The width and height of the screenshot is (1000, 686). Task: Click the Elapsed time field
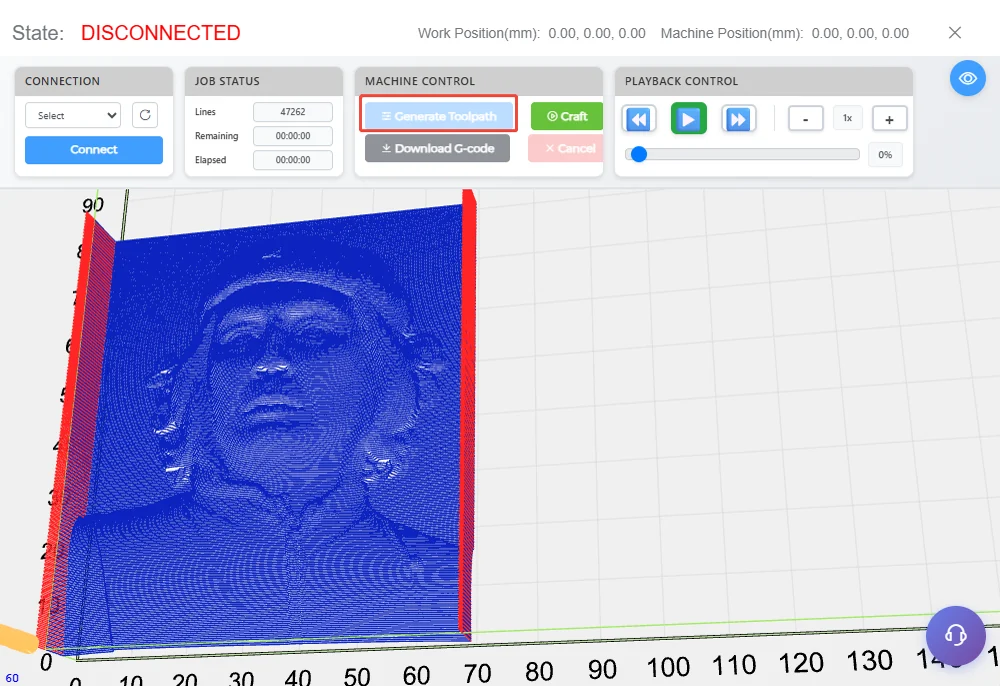tap(293, 160)
